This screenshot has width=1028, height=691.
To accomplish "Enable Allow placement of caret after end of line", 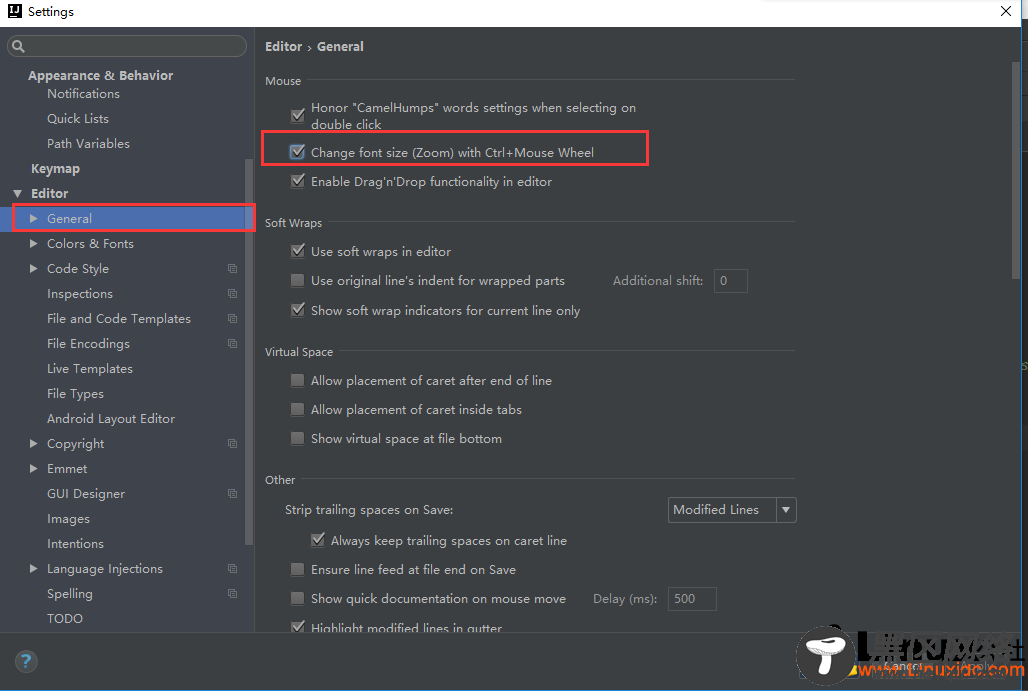I will [298, 380].
